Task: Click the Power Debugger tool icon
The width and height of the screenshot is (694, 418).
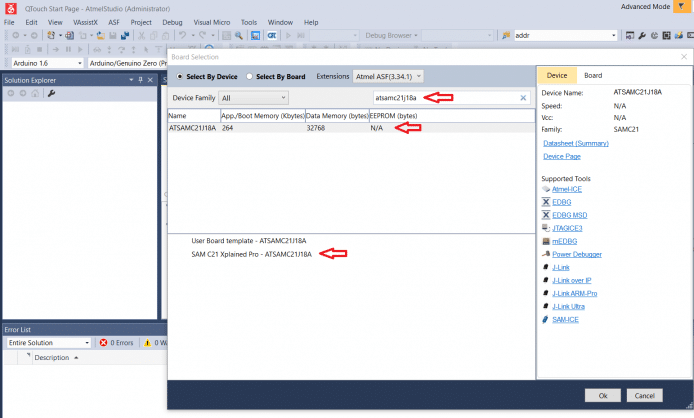Action: coord(545,254)
